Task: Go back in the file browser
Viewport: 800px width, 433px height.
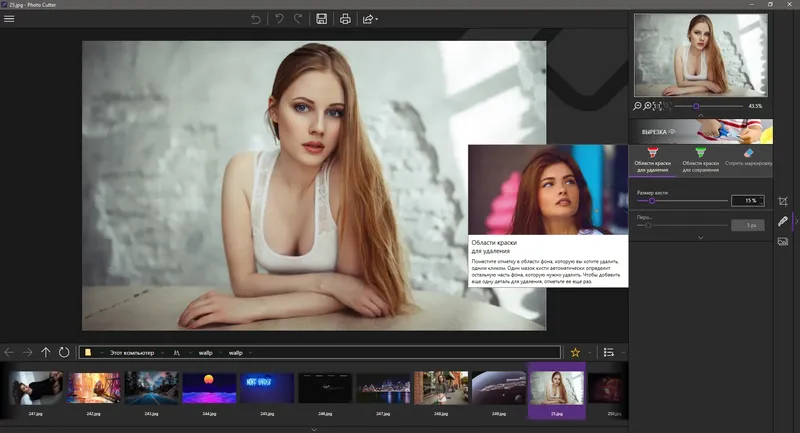Action: click(9, 352)
